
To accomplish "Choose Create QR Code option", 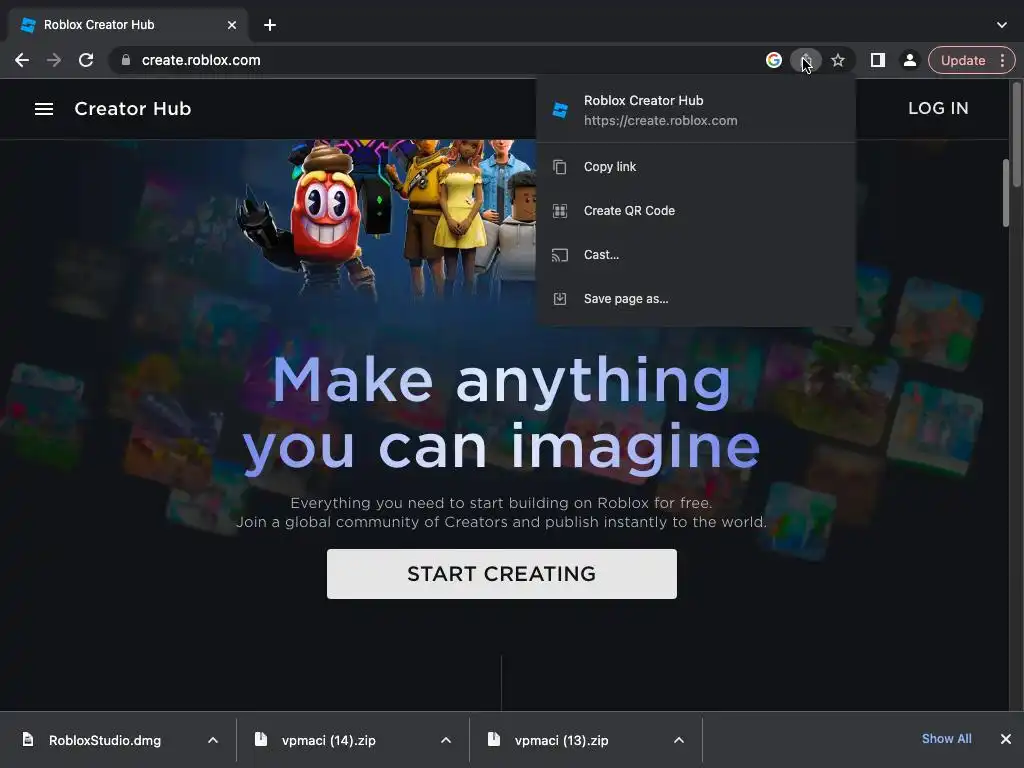I will coord(696,210).
